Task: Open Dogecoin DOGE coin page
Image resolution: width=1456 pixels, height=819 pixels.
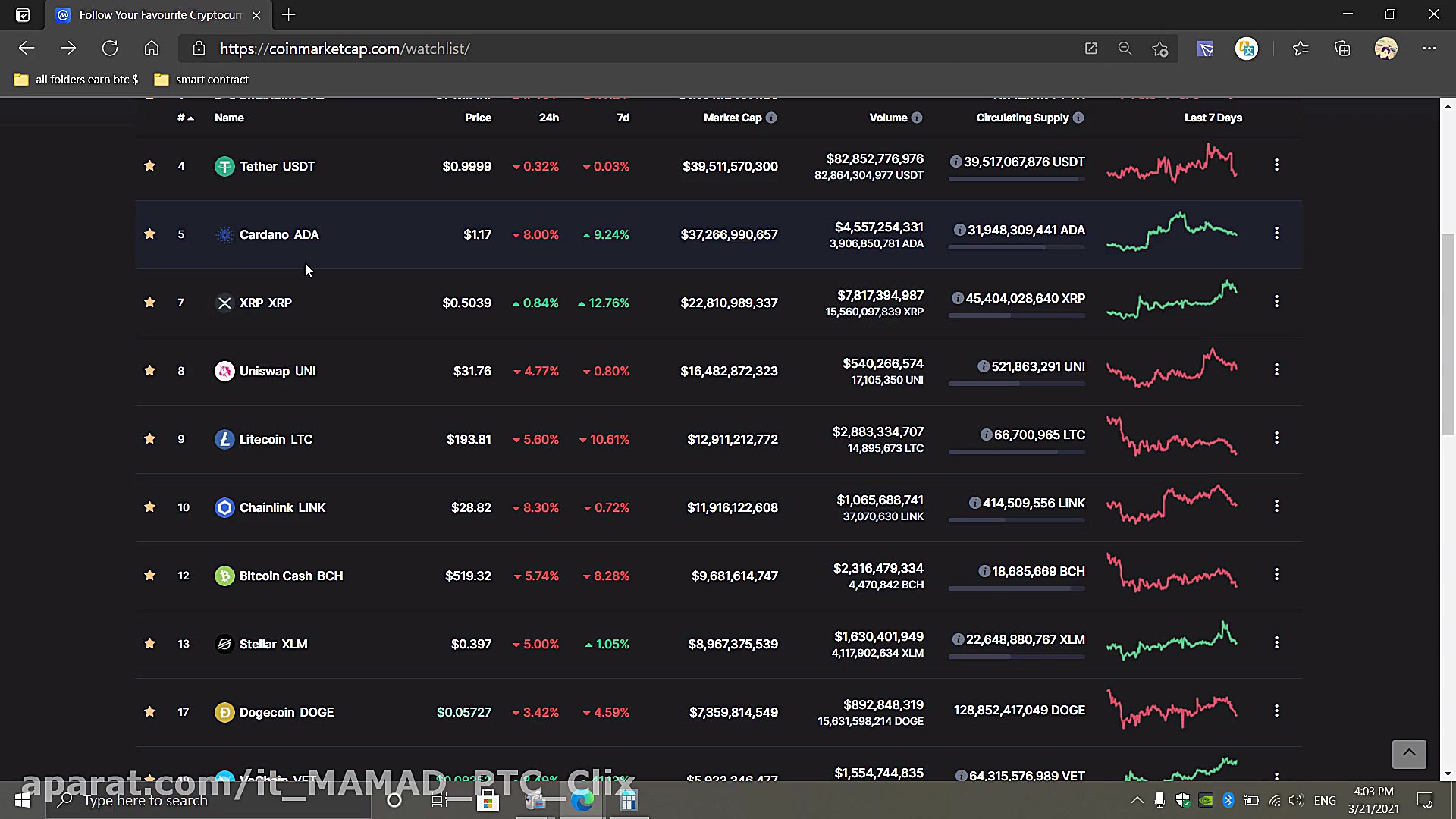Action: 287,712
